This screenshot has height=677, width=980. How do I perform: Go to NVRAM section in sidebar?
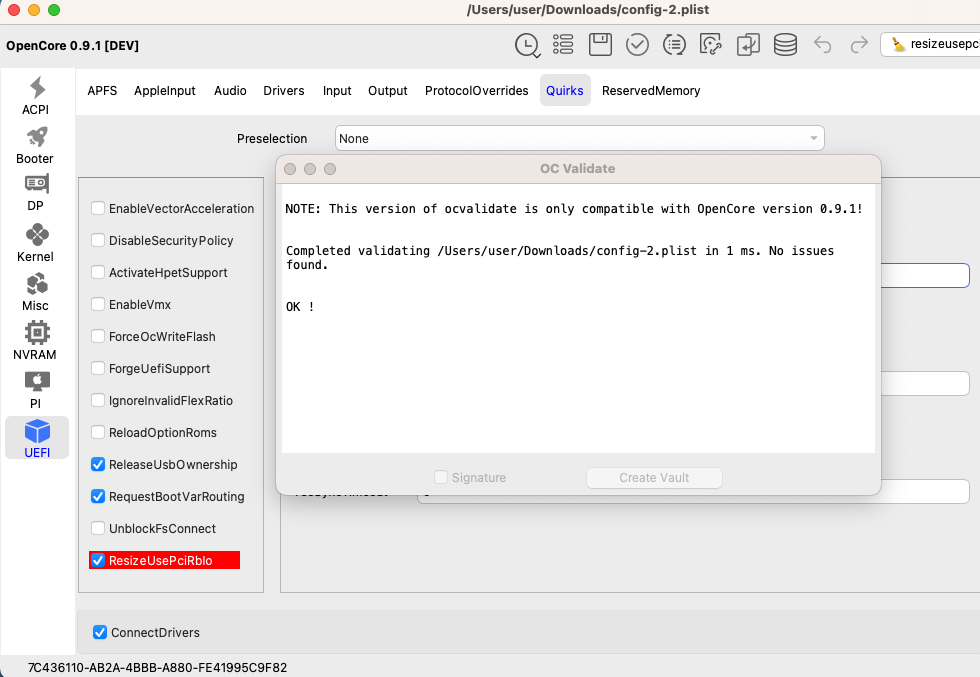[x=36, y=341]
